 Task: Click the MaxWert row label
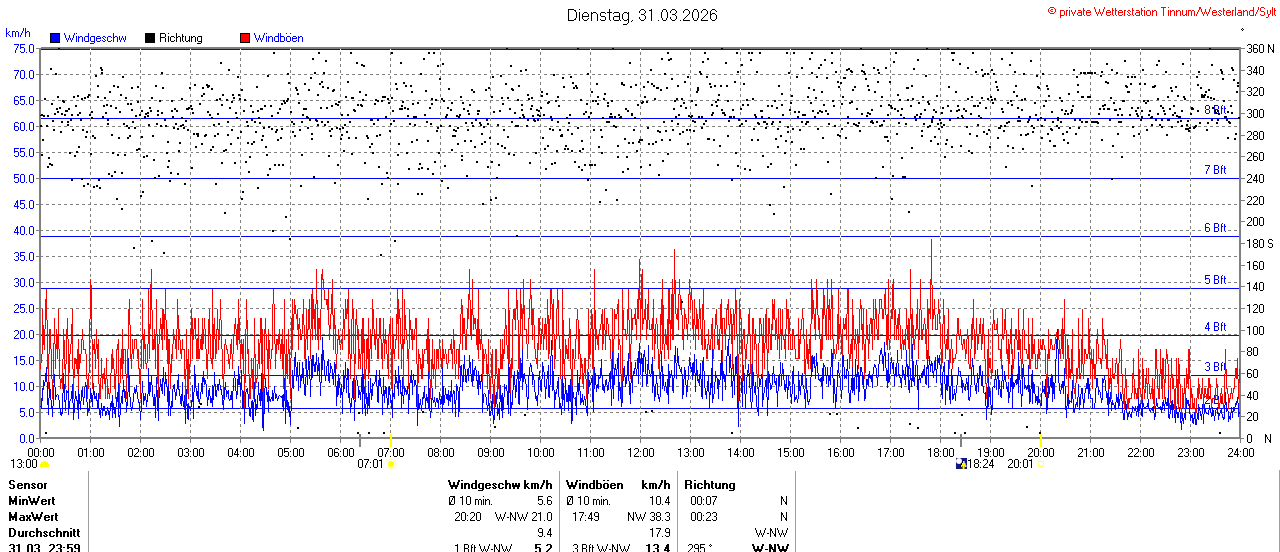tap(33, 517)
